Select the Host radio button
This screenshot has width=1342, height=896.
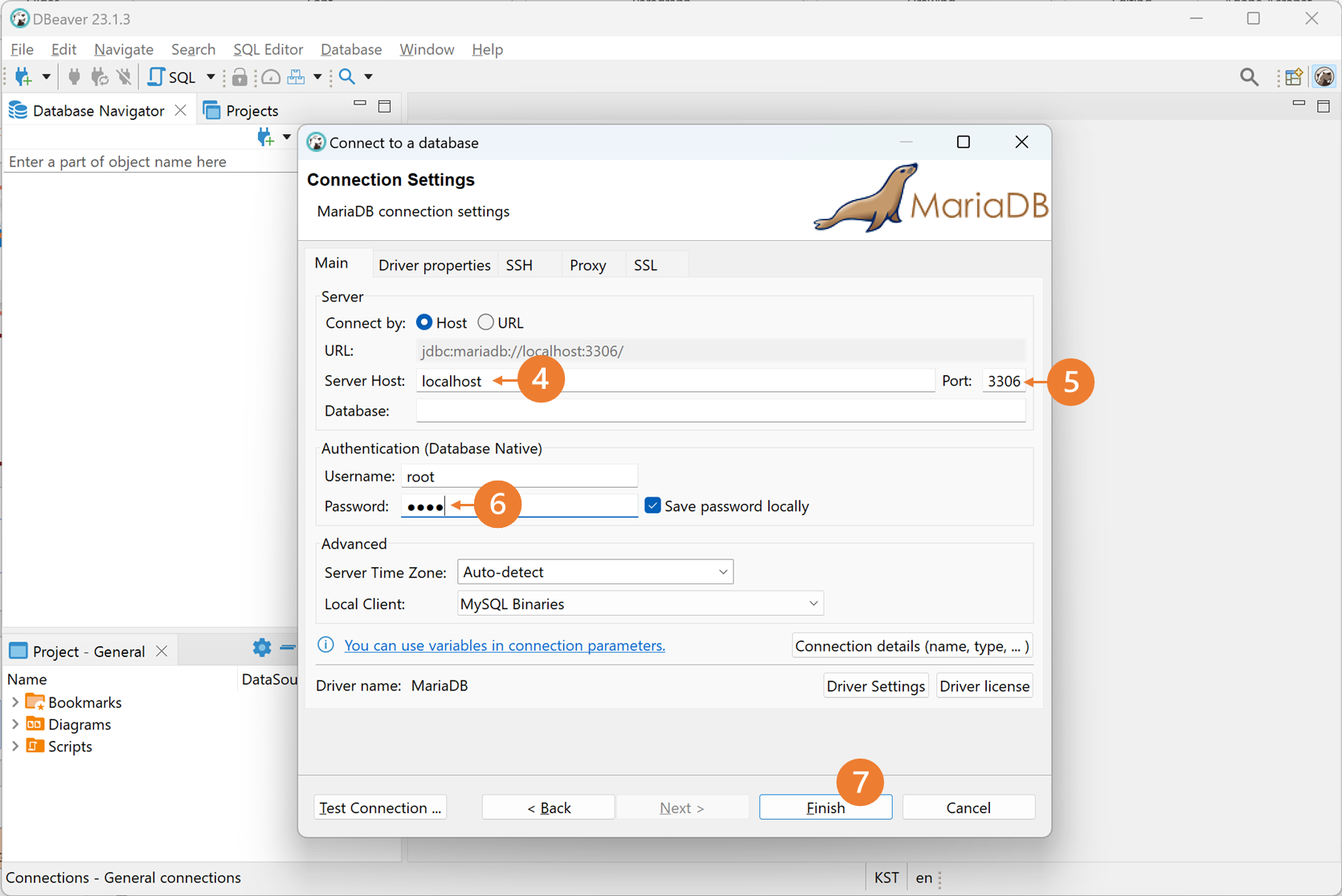point(424,322)
